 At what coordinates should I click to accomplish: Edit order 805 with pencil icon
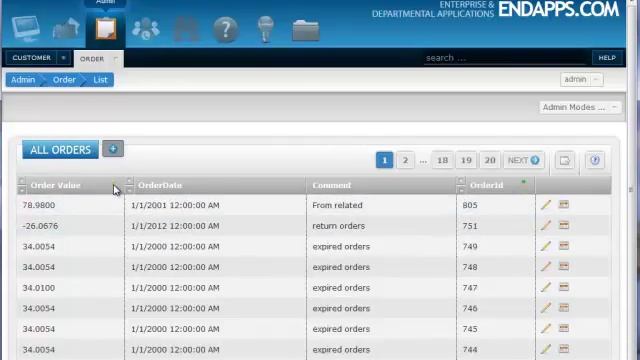(546, 204)
